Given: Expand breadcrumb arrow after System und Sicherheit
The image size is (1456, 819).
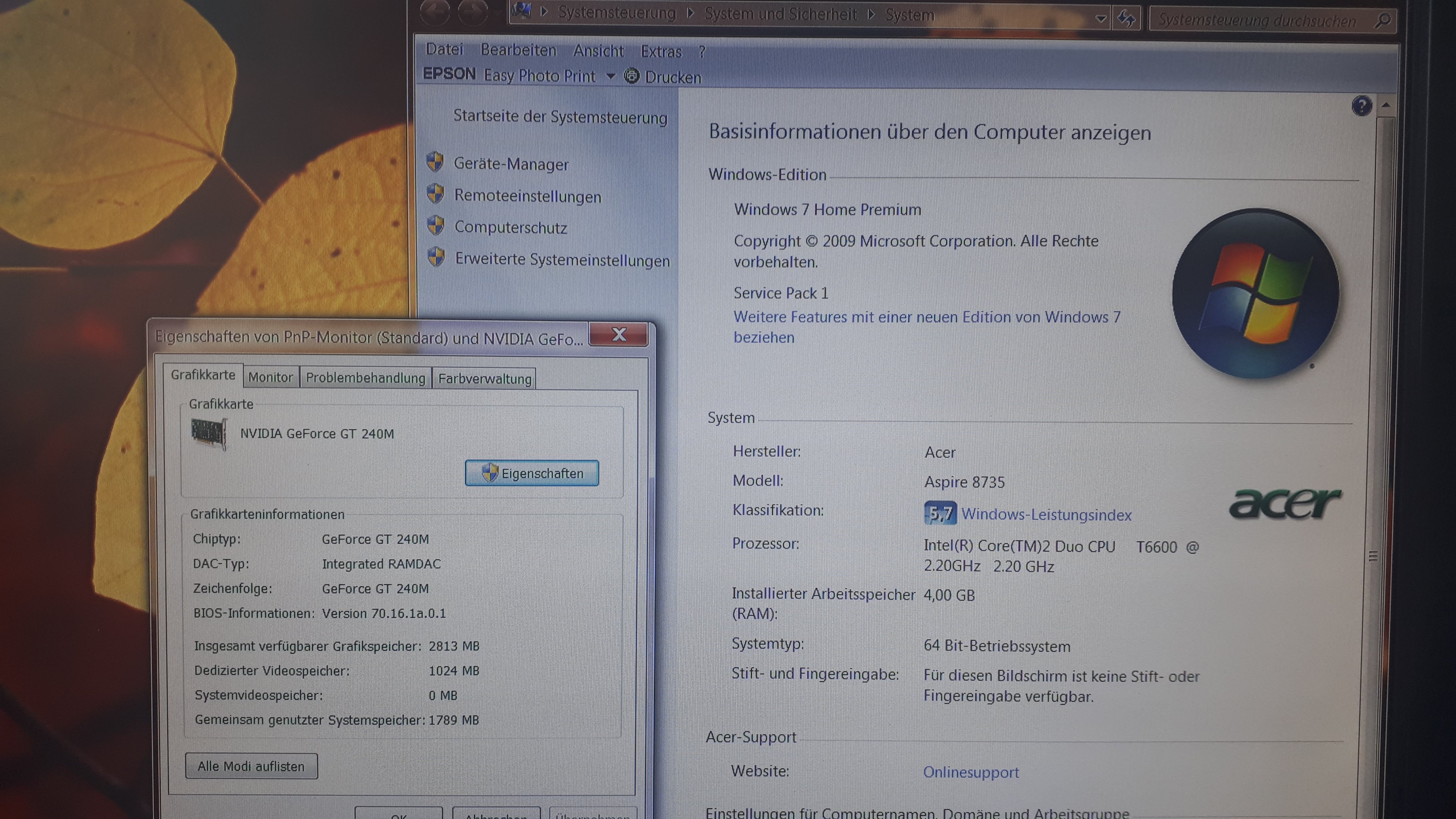Looking at the screenshot, I should click(871, 14).
